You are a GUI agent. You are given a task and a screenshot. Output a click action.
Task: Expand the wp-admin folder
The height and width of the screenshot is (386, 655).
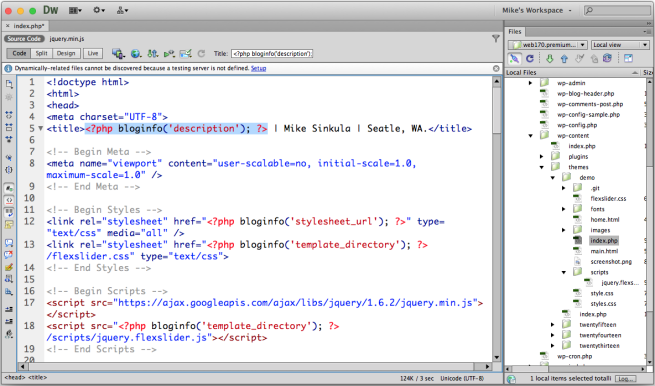[531, 83]
